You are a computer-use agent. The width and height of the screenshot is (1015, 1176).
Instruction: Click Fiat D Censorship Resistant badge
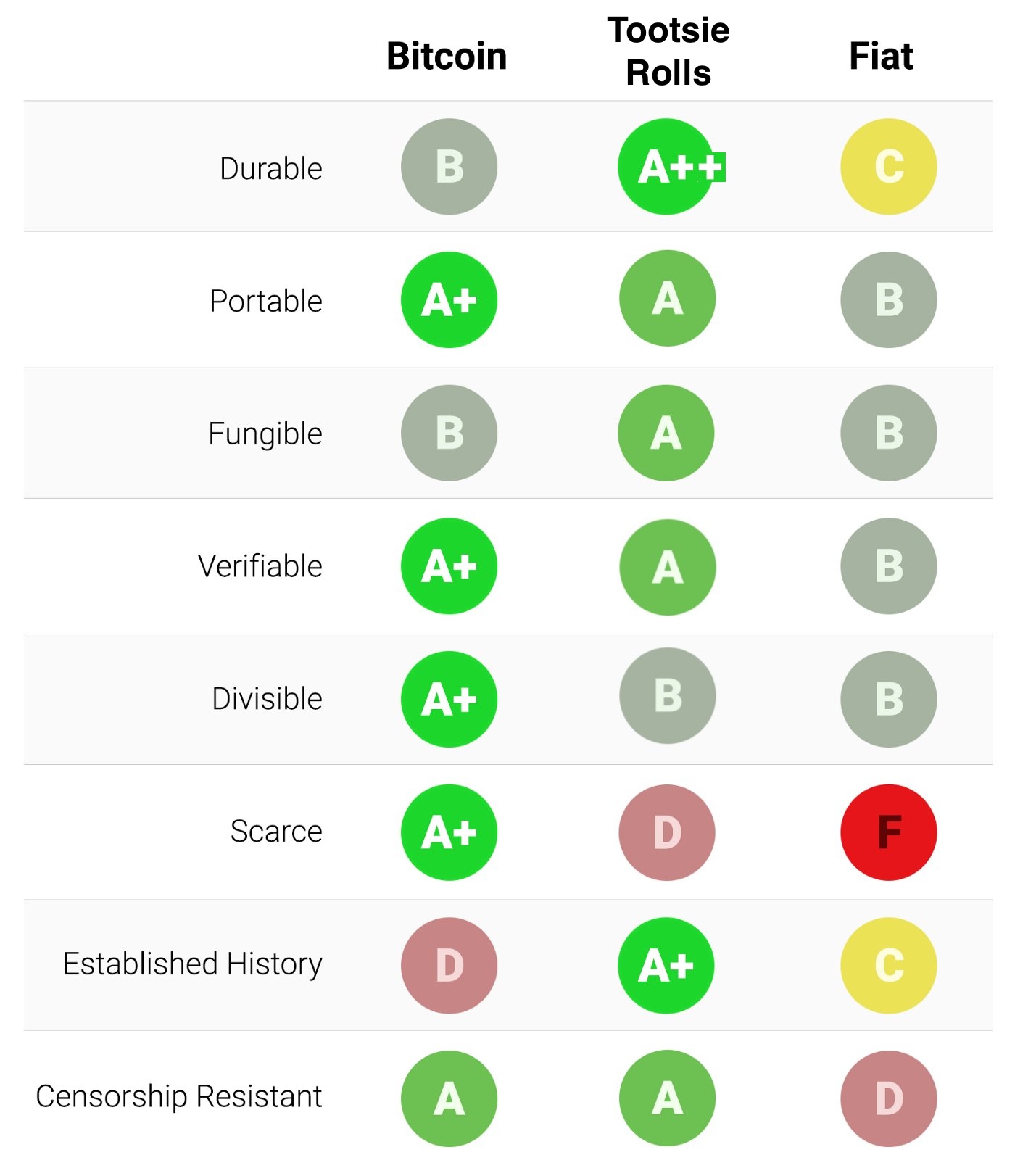click(888, 1098)
